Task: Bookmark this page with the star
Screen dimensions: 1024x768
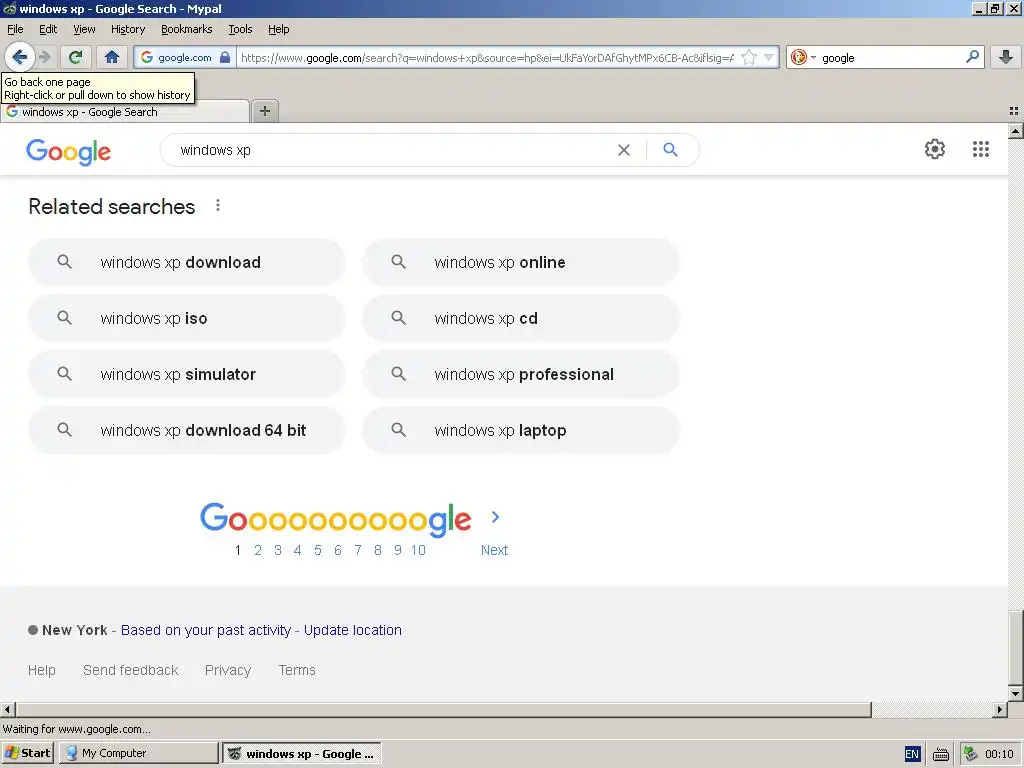Action: coord(749,57)
